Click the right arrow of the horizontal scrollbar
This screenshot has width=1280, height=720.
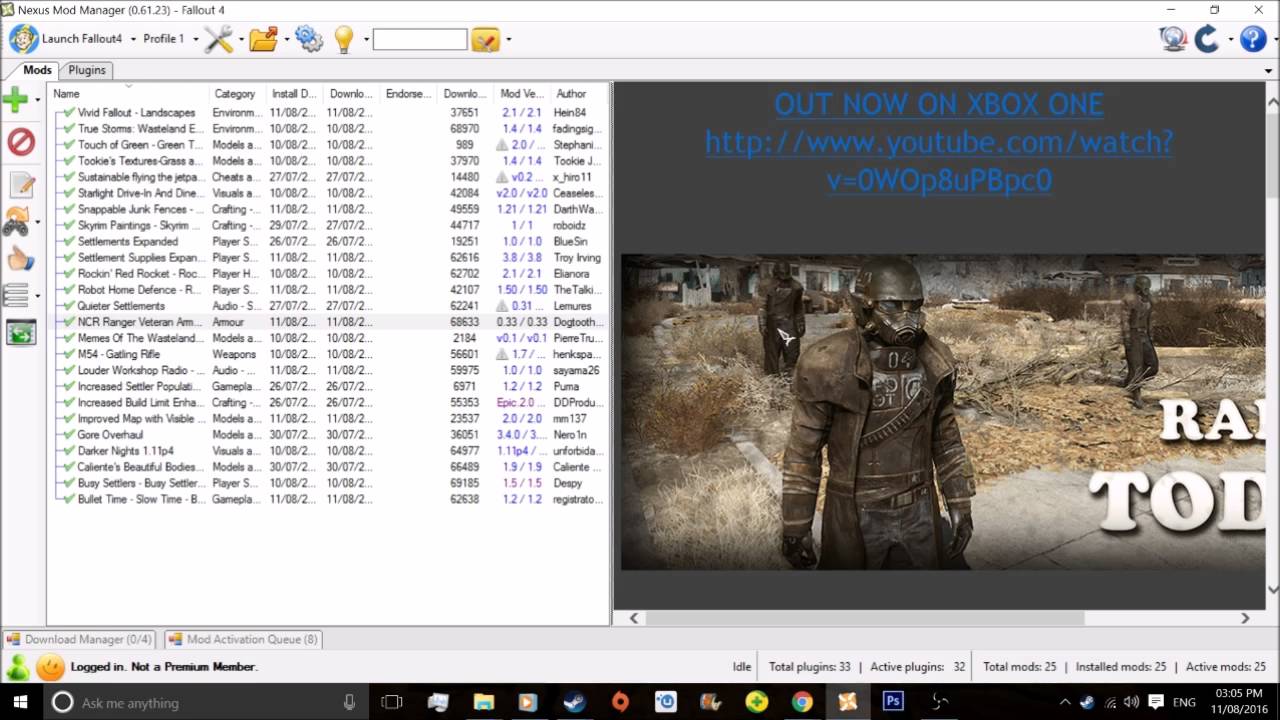pos(1245,618)
